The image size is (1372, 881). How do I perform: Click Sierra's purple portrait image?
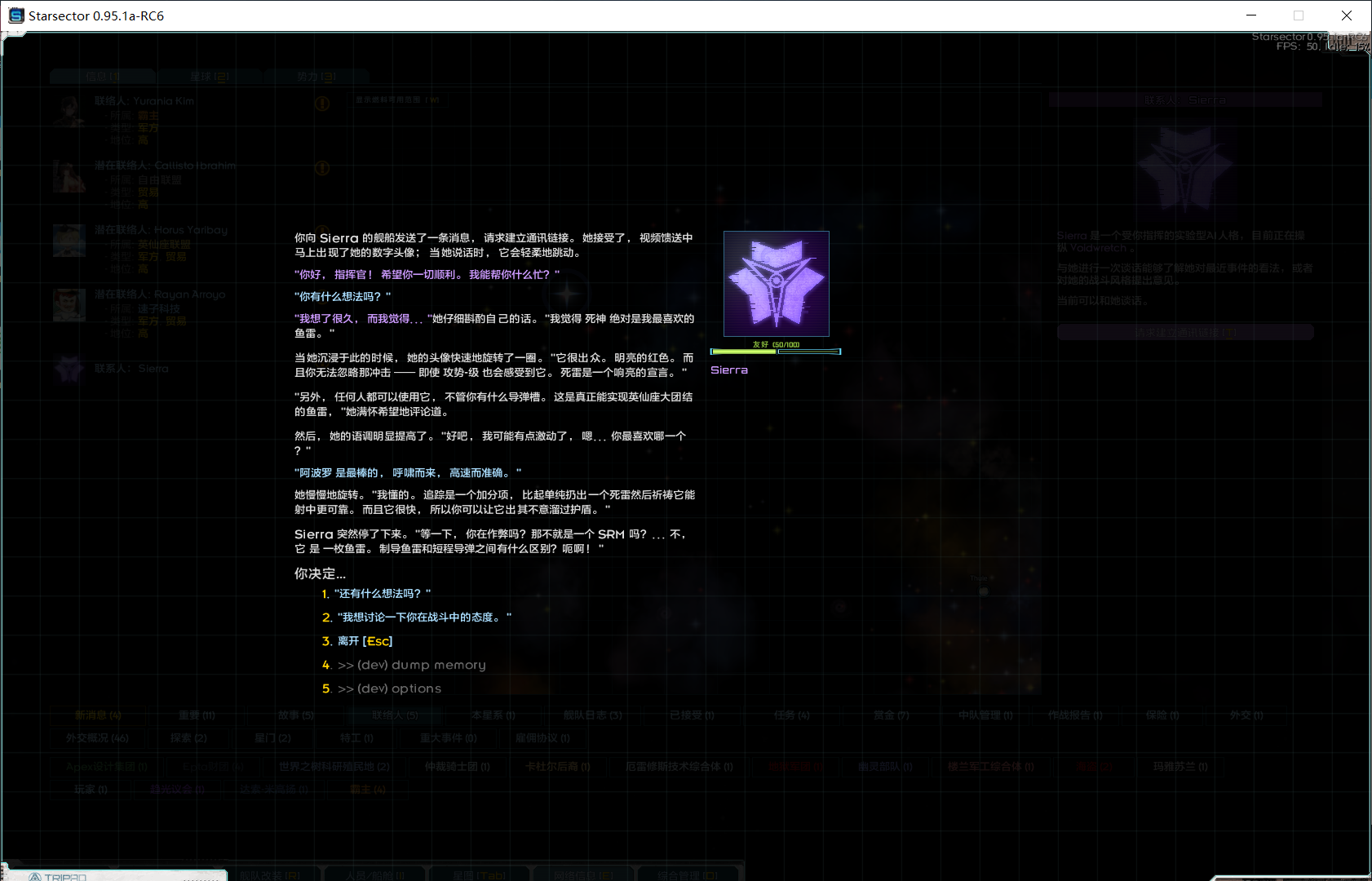click(776, 284)
